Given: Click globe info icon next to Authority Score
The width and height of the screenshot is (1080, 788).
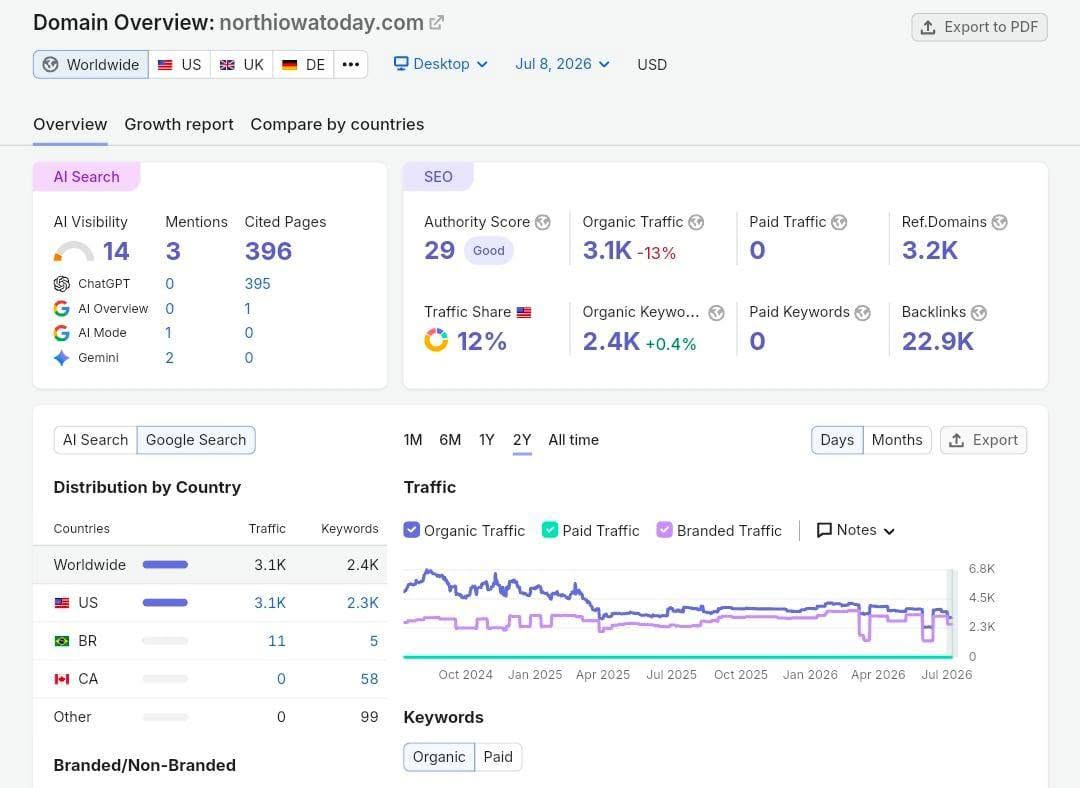Looking at the screenshot, I should point(543,222).
